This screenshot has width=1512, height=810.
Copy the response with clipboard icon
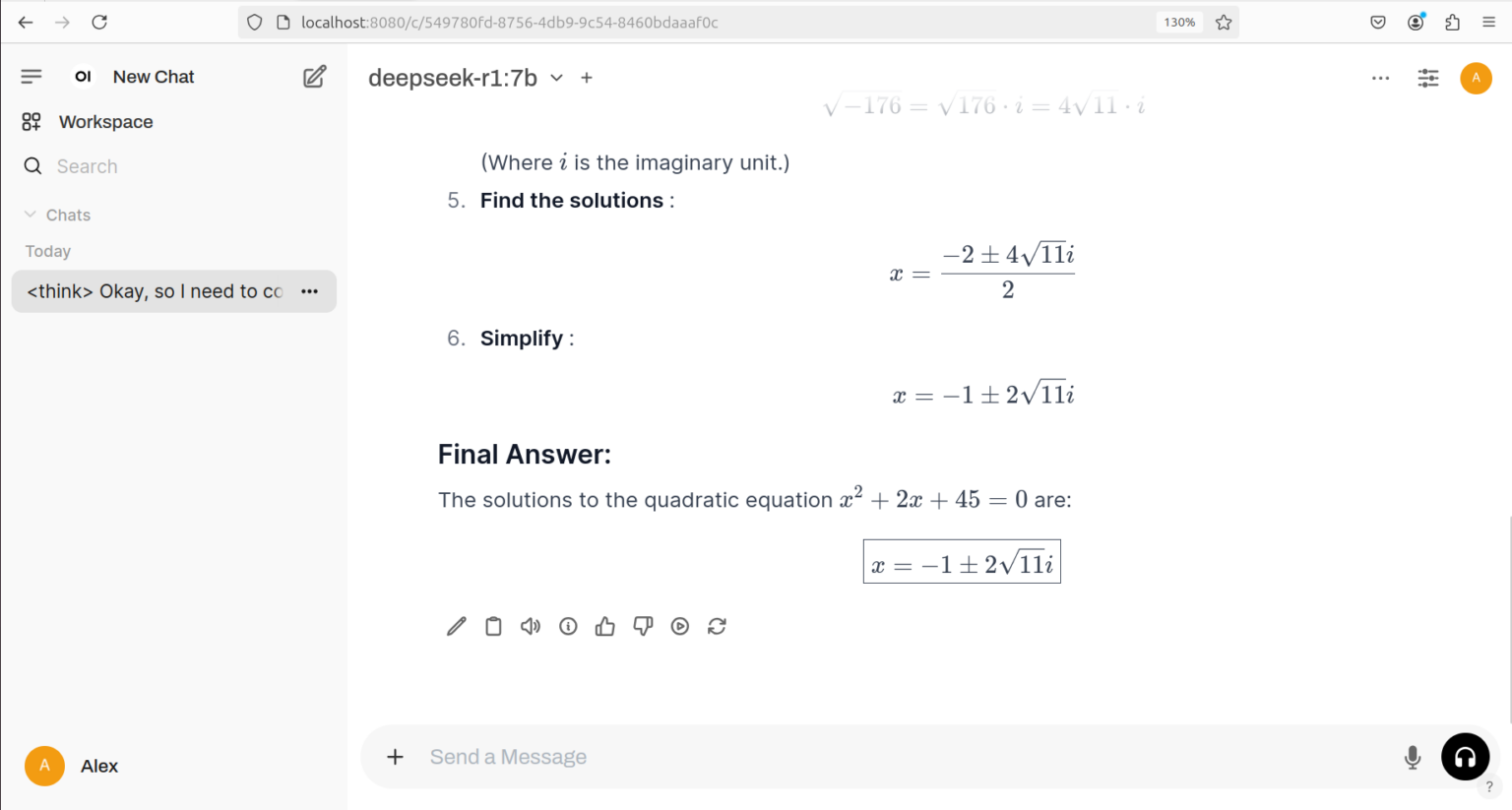click(x=493, y=626)
